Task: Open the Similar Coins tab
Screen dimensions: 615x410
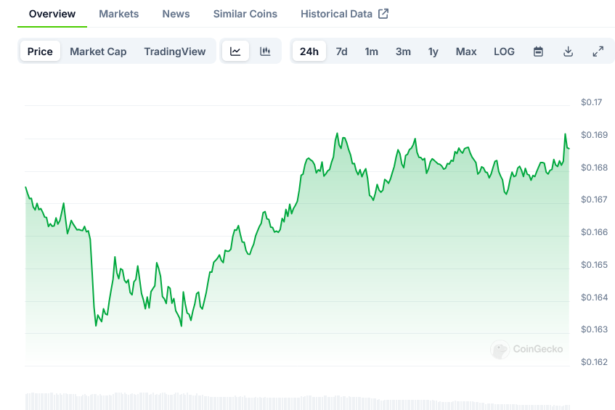Action: pos(245,14)
